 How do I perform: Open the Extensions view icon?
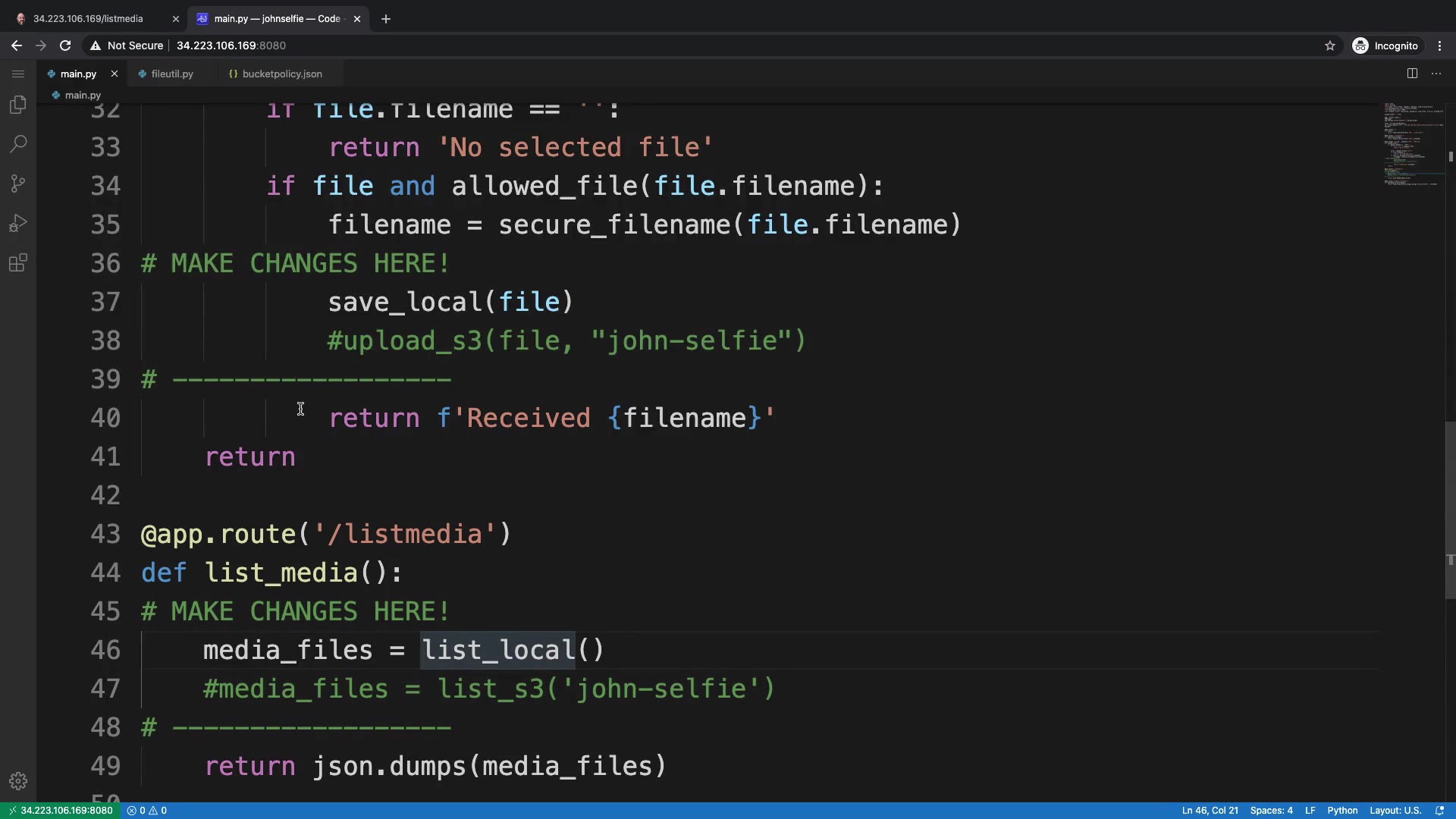coord(18,263)
